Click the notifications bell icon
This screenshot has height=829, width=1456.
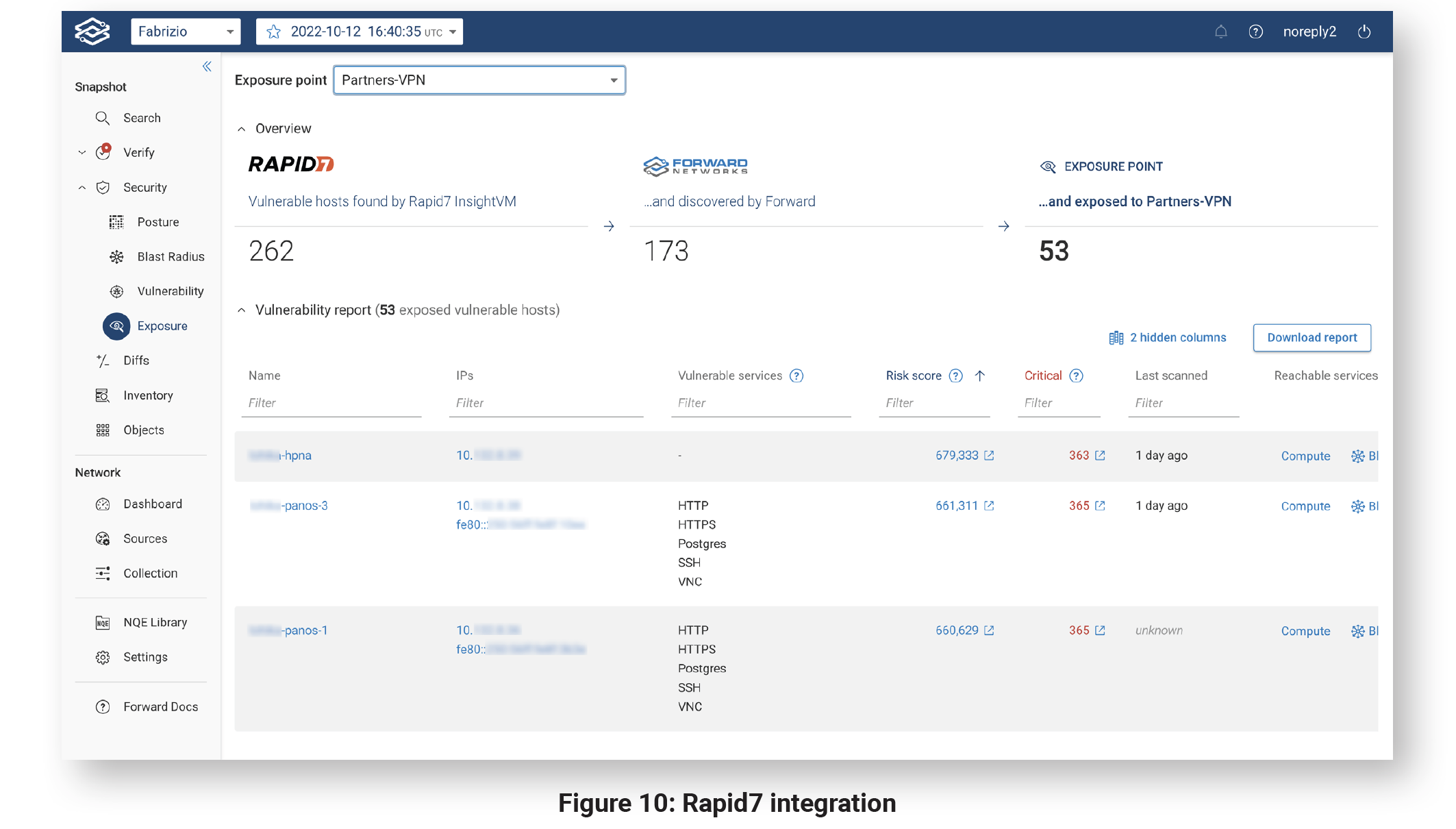point(1220,32)
